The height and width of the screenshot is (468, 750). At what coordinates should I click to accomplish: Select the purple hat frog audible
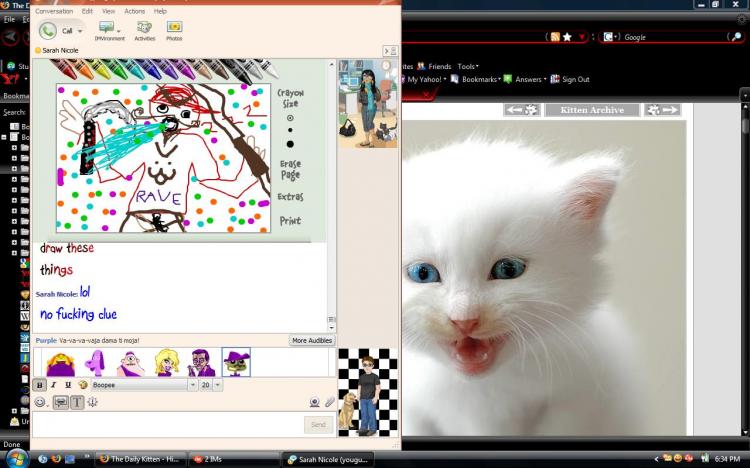(x=236, y=362)
